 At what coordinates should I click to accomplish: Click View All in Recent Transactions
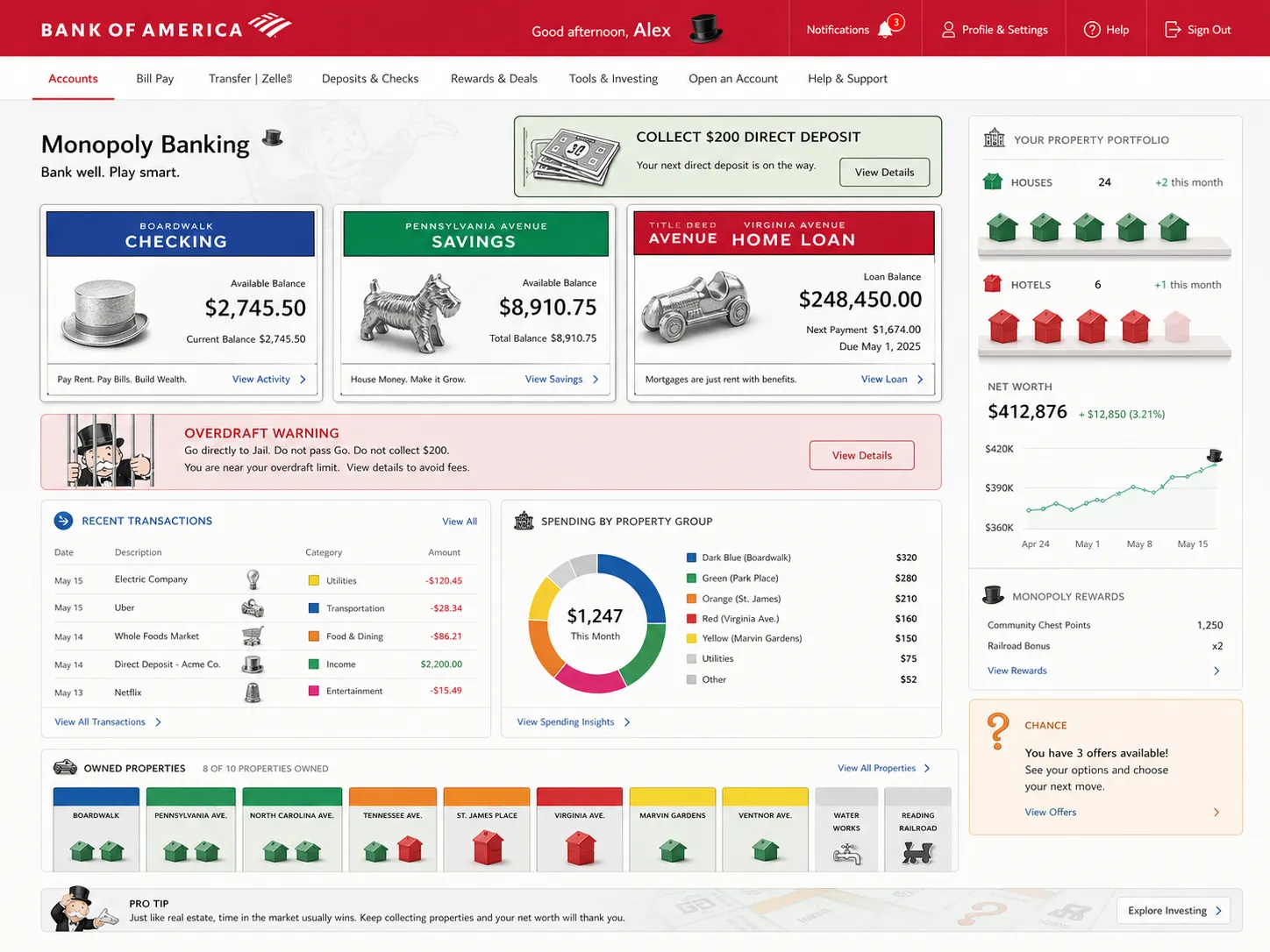[460, 522]
